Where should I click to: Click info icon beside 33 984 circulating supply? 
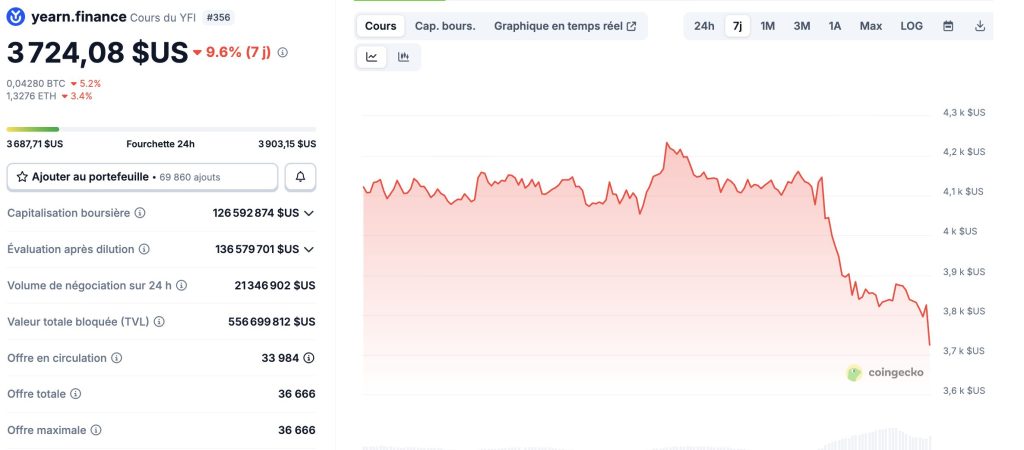tap(309, 358)
